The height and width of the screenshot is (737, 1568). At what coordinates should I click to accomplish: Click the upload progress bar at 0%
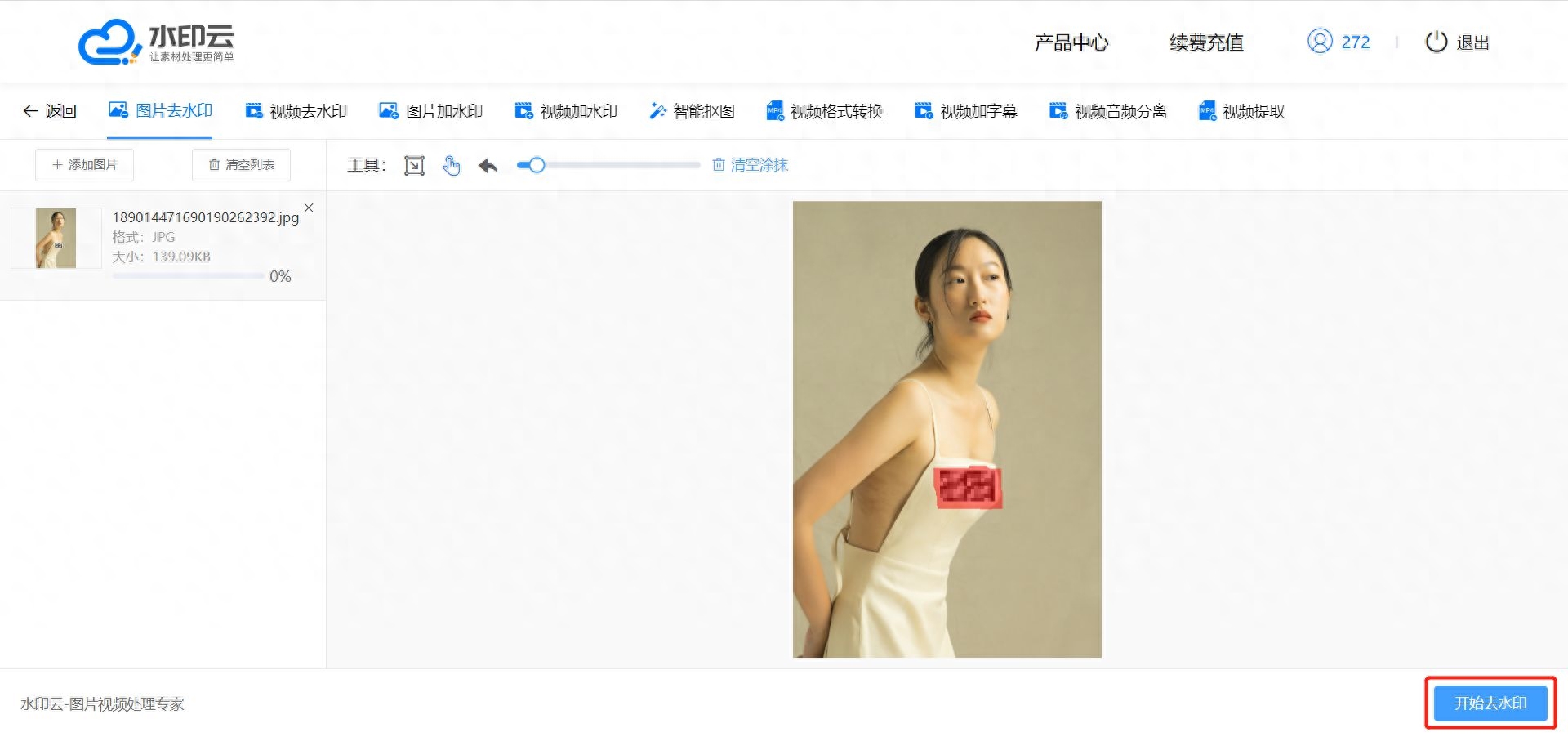pos(188,276)
